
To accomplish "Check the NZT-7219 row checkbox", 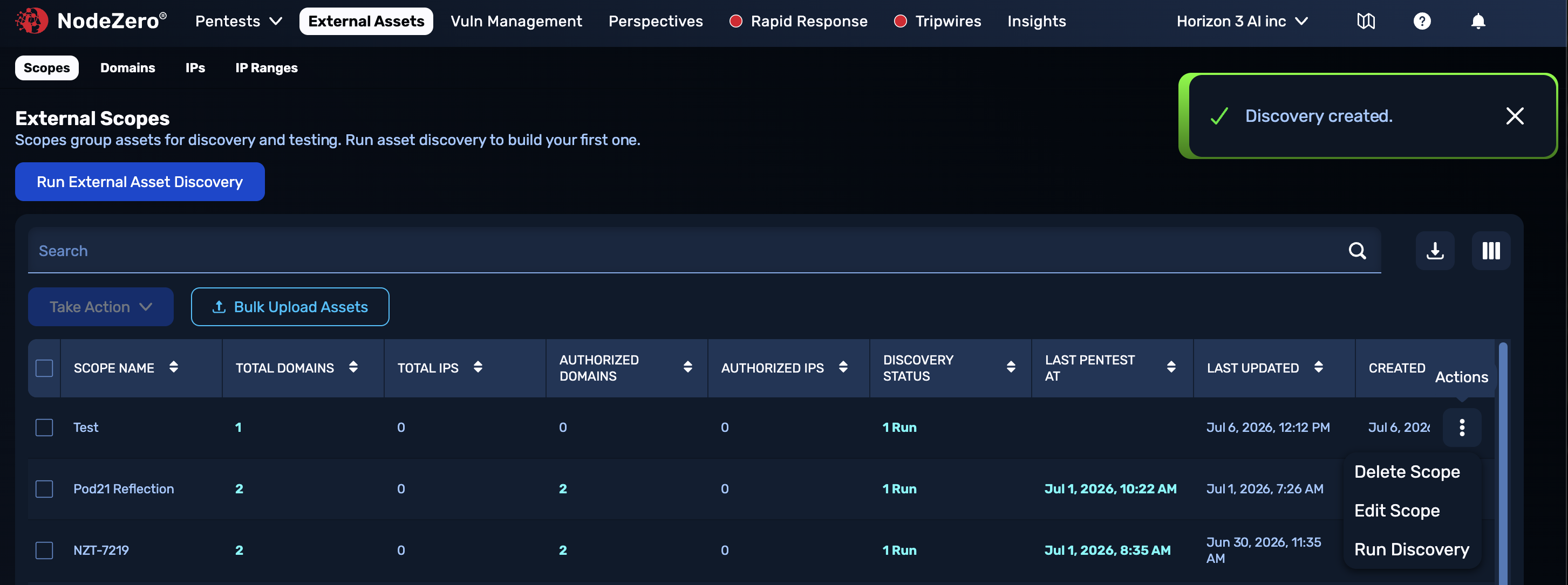I will click(x=44, y=550).
